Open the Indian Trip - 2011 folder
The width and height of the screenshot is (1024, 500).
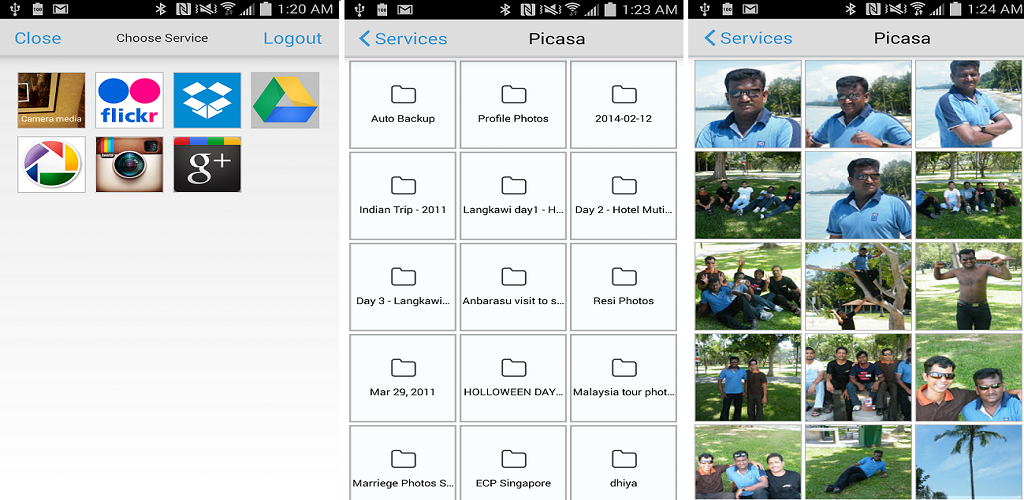403,196
